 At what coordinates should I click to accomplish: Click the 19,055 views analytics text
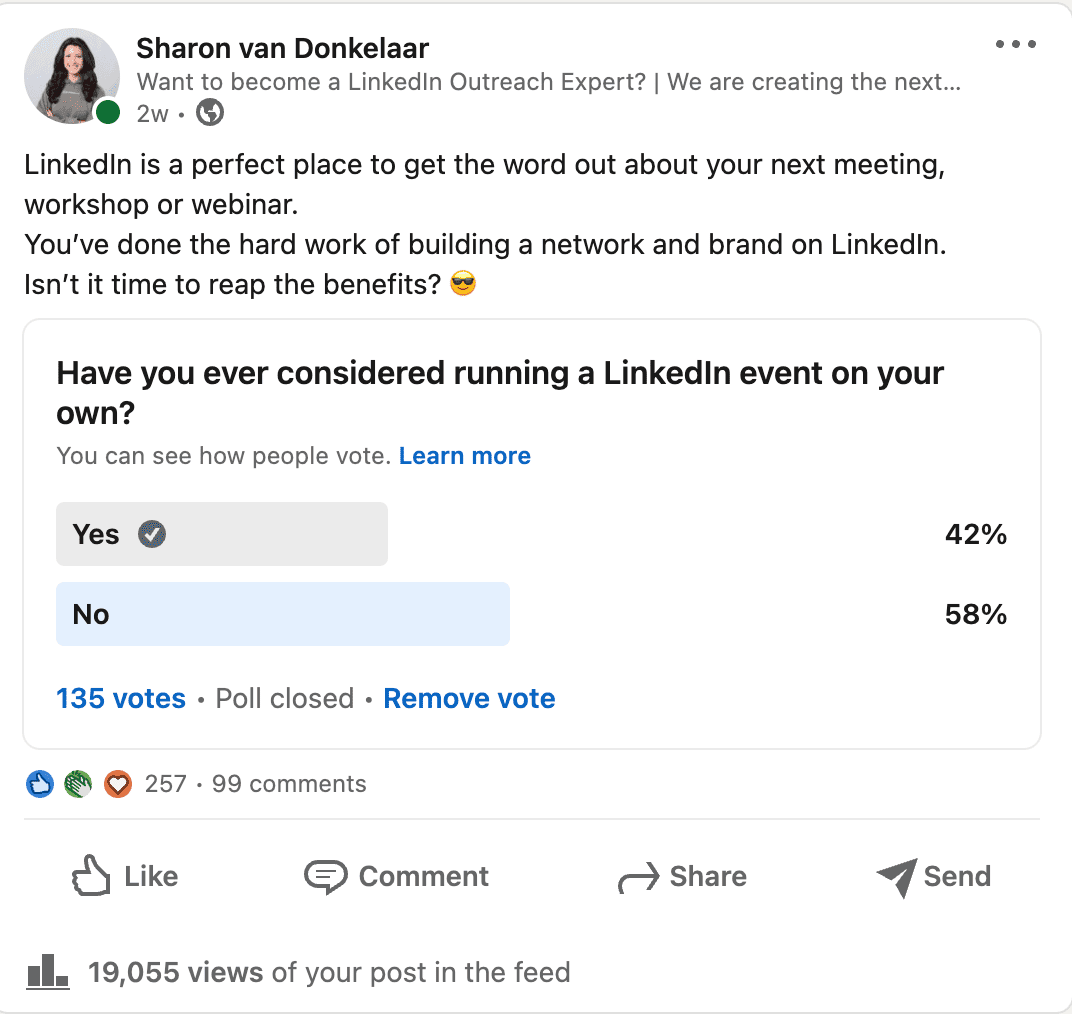click(329, 972)
